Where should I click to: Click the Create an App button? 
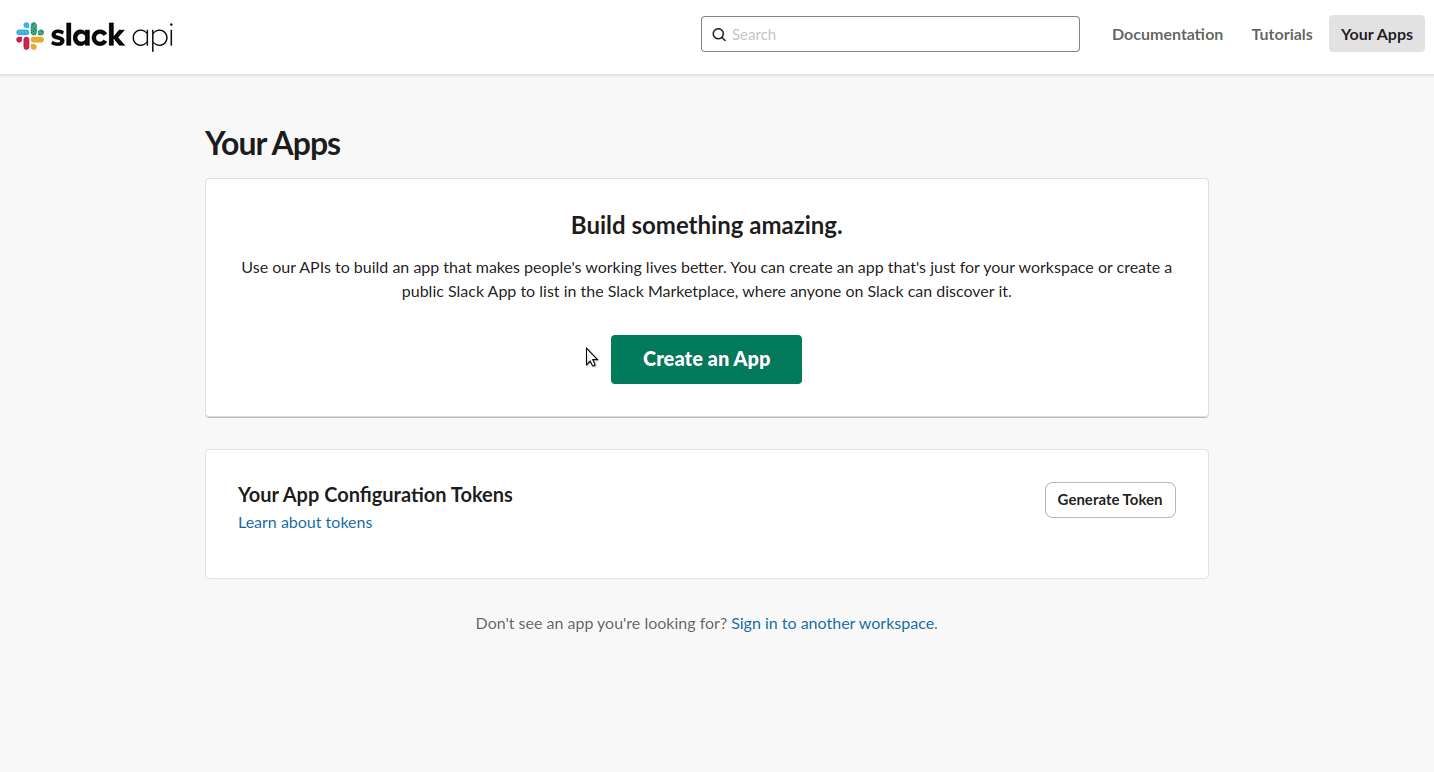[x=706, y=359]
